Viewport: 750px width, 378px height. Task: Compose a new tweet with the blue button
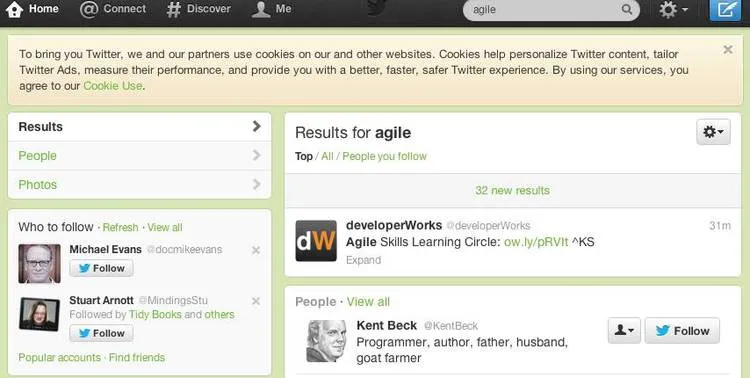click(725, 10)
